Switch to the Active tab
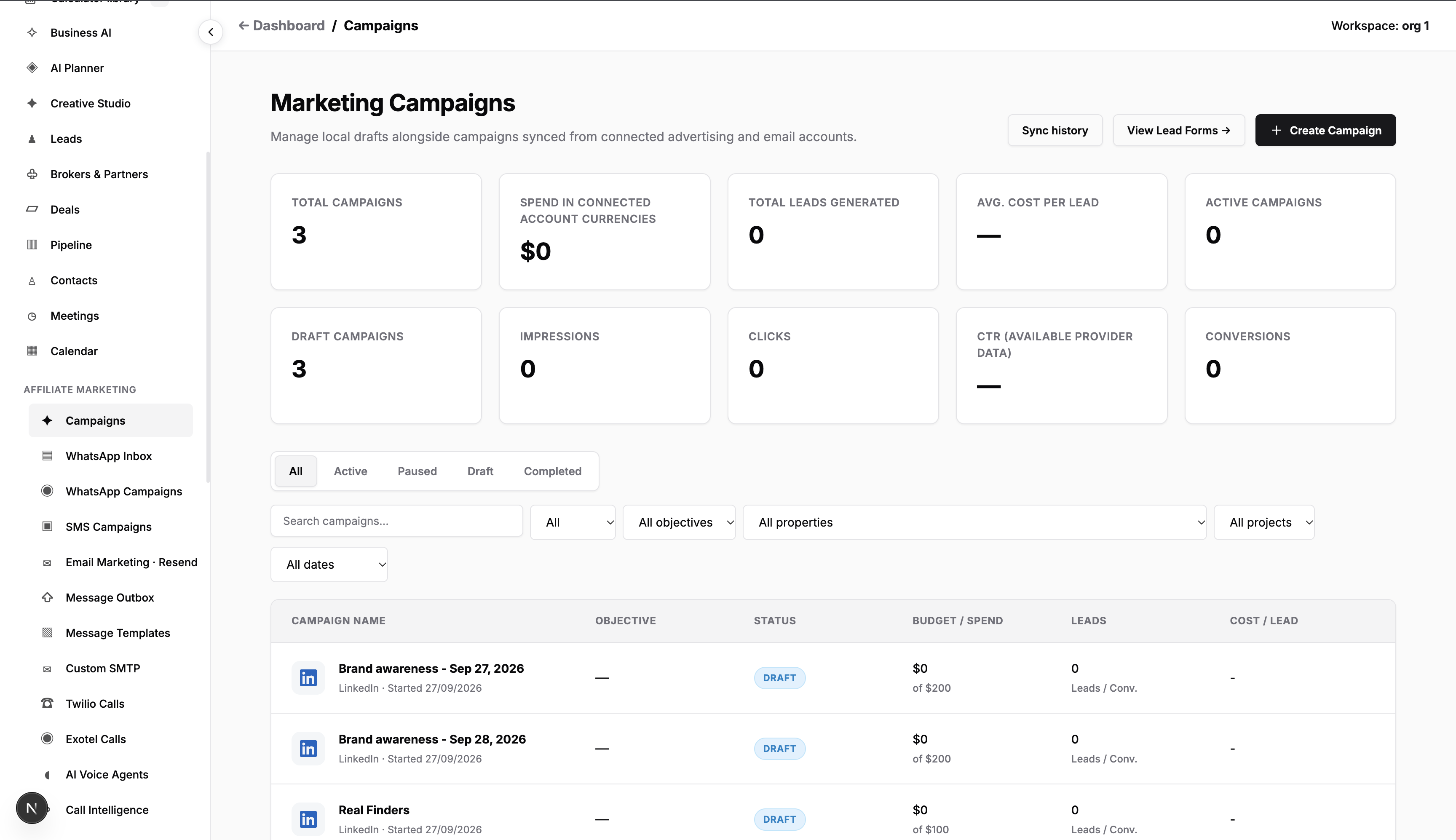The image size is (1456, 840). (x=350, y=471)
